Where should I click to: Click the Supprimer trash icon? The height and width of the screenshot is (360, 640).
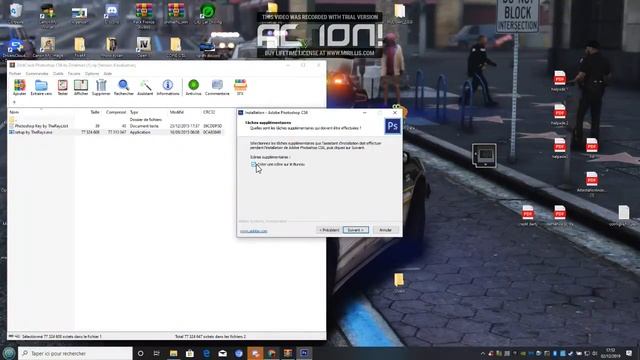101,87
